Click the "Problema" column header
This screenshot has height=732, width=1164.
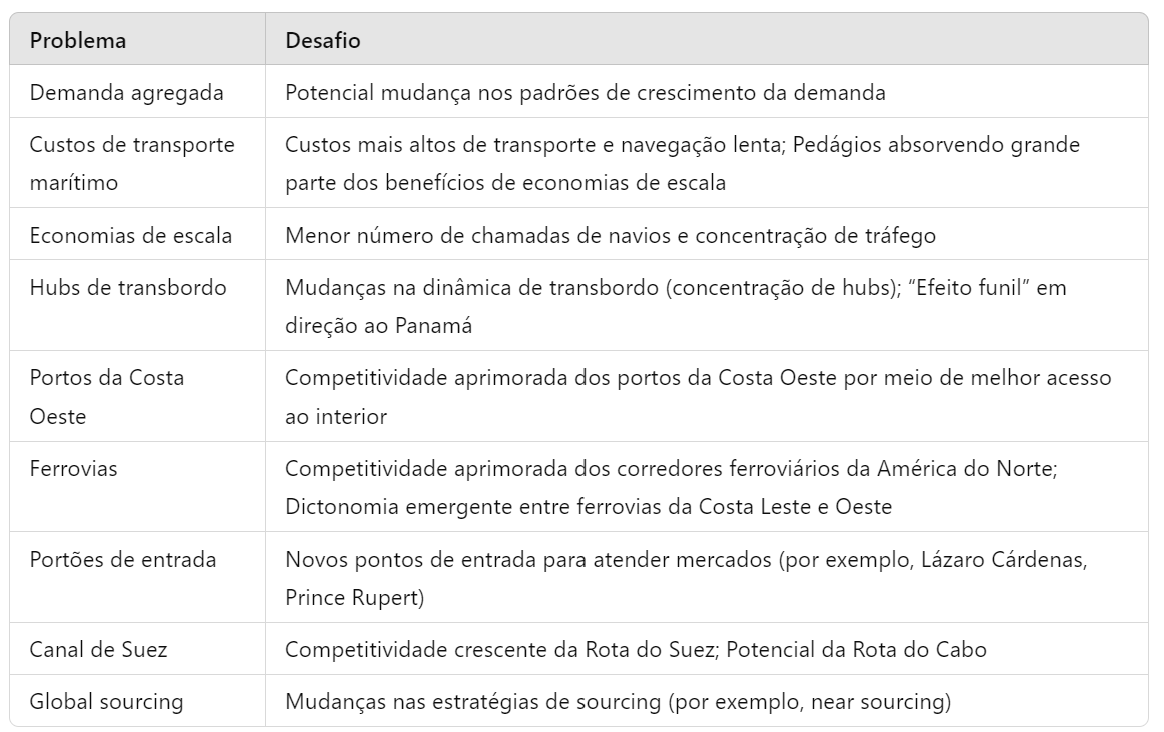click(78, 41)
